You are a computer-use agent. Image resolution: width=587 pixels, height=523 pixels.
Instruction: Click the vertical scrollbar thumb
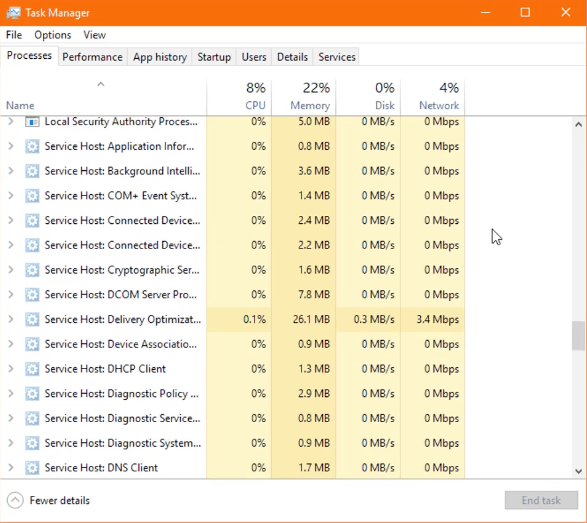[x=578, y=335]
